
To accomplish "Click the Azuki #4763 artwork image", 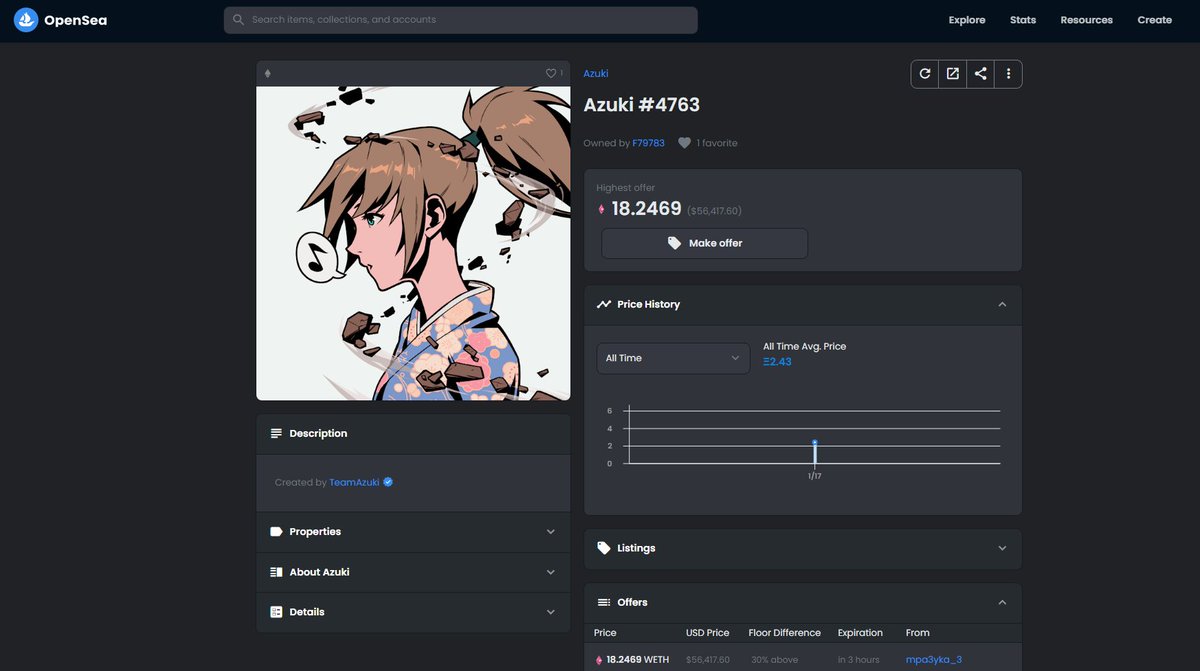I will (413, 243).
